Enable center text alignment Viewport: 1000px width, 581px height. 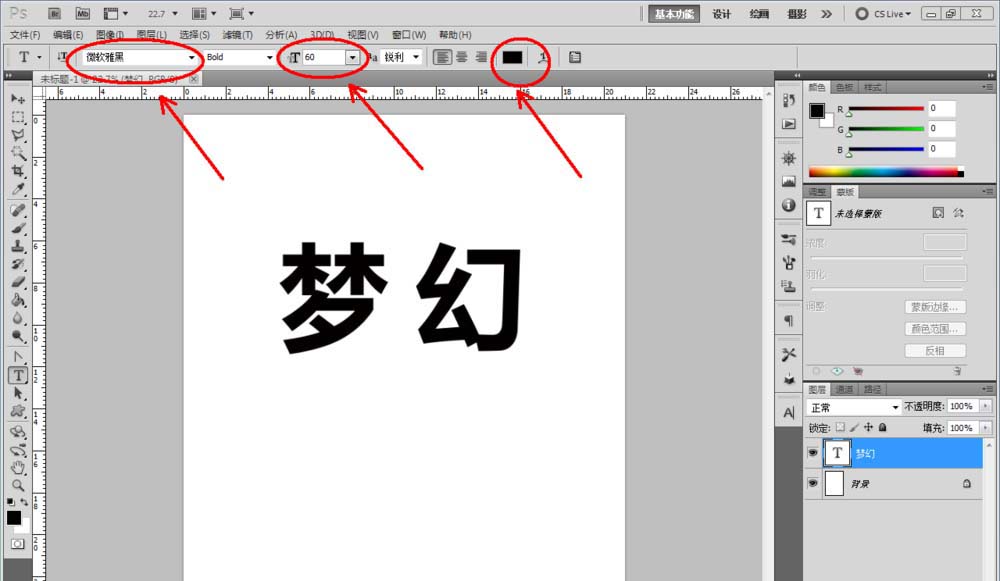click(x=463, y=57)
